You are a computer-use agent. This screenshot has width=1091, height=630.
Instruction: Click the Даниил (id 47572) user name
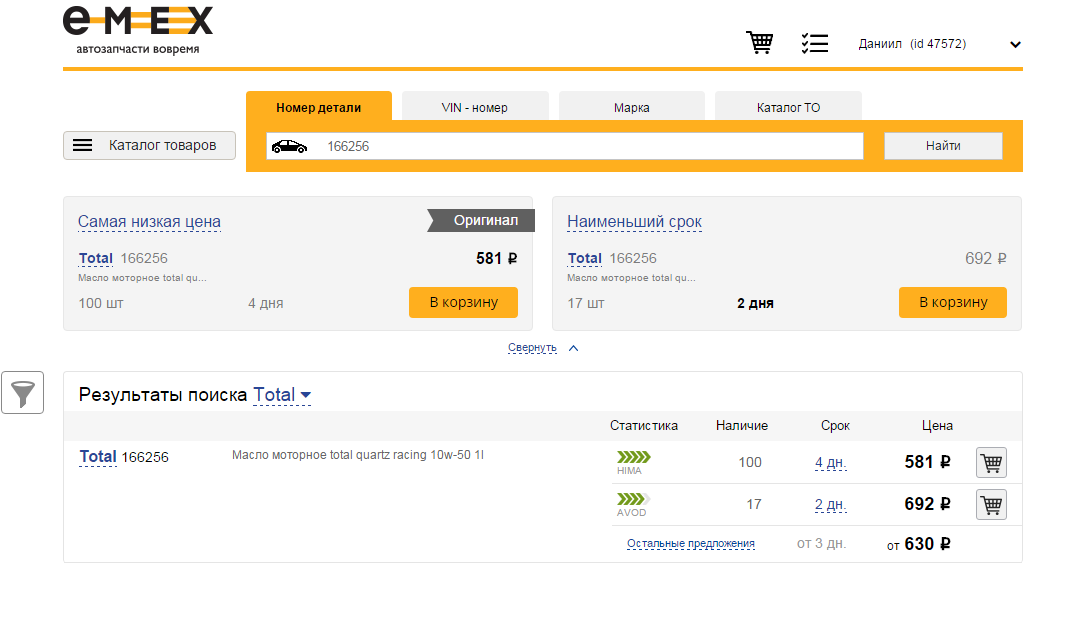pos(912,44)
